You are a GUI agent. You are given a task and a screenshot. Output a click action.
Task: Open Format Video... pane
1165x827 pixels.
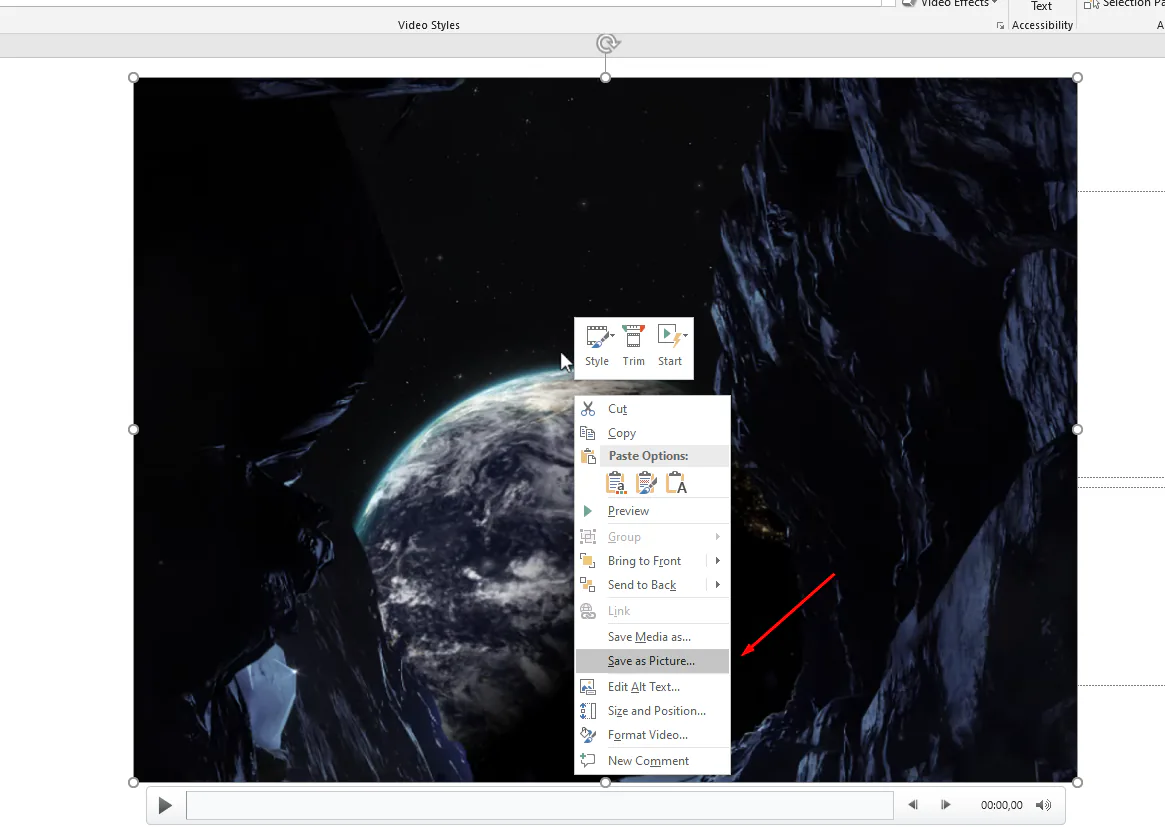click(652, 734)
